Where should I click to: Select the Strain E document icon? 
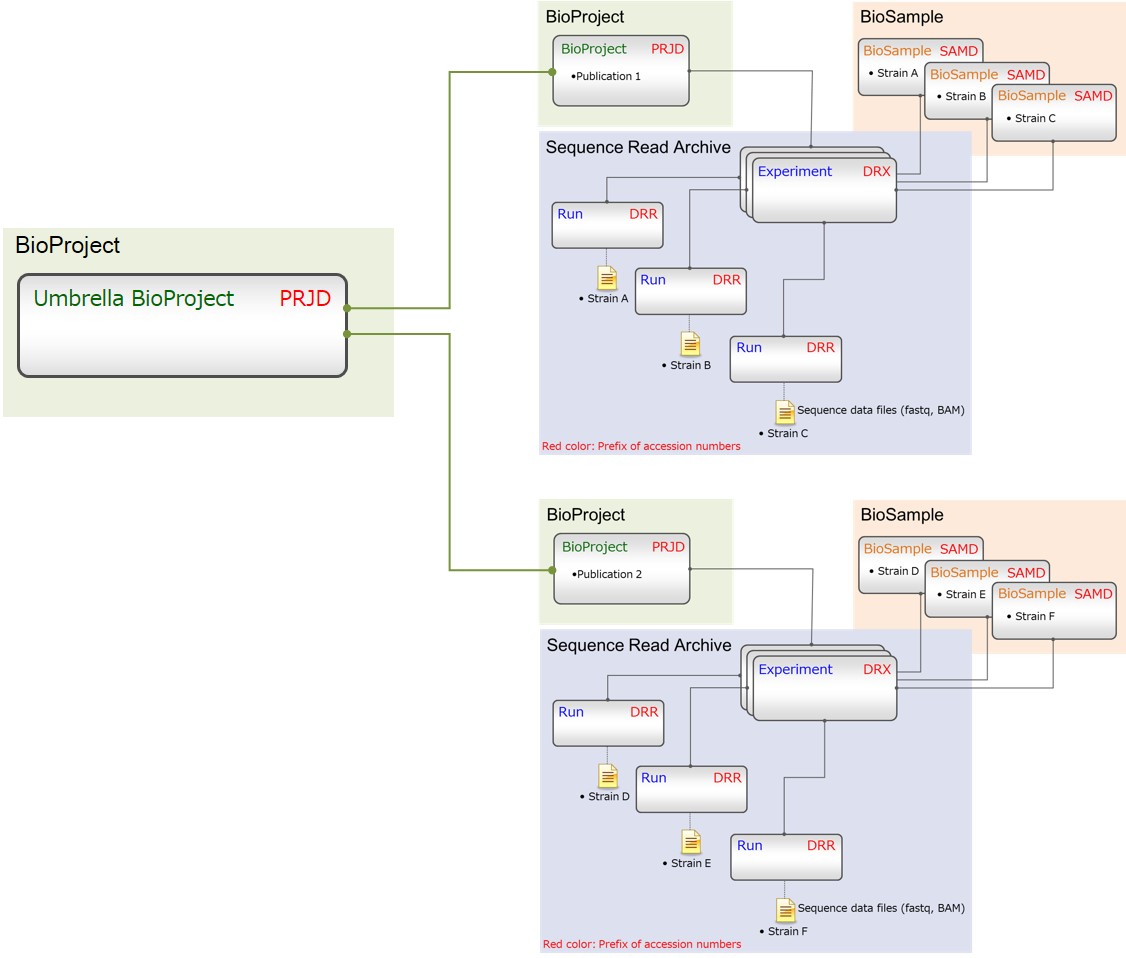tap(690, 841)
